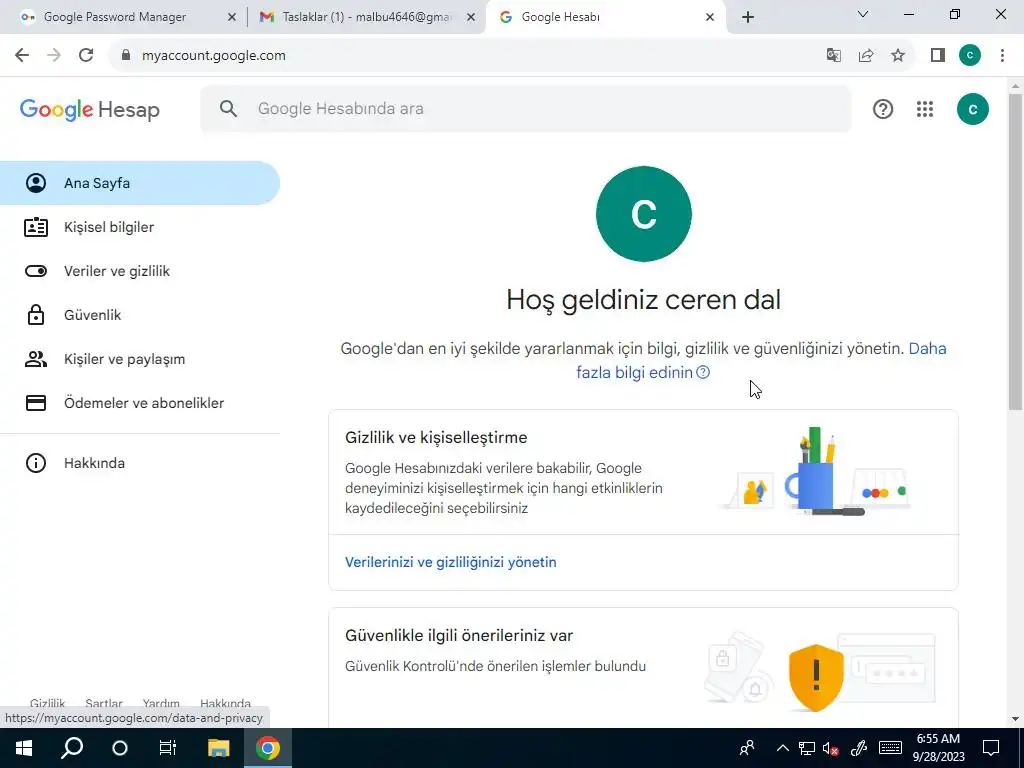
Task: Open the network tray icon
Action: [x=807, y=748]
